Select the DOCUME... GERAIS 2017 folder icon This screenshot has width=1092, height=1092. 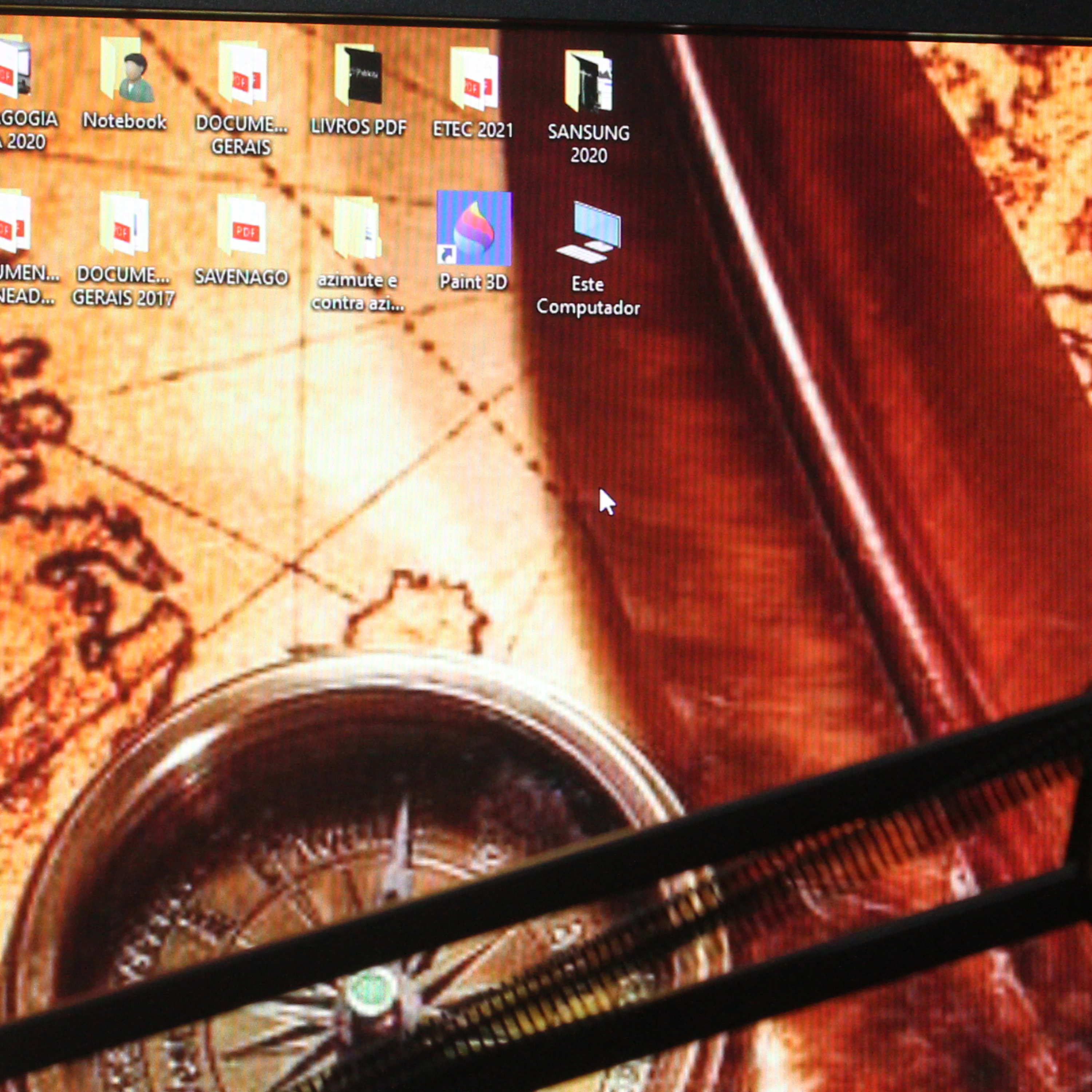[x=124, y=224]
